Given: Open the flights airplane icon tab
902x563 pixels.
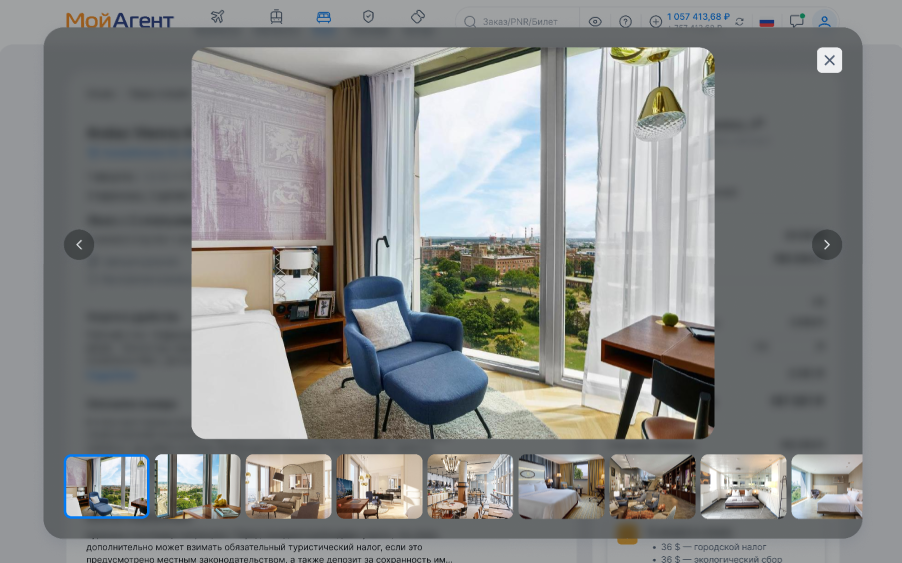Looking at the screenshot, I should [217, 17].
